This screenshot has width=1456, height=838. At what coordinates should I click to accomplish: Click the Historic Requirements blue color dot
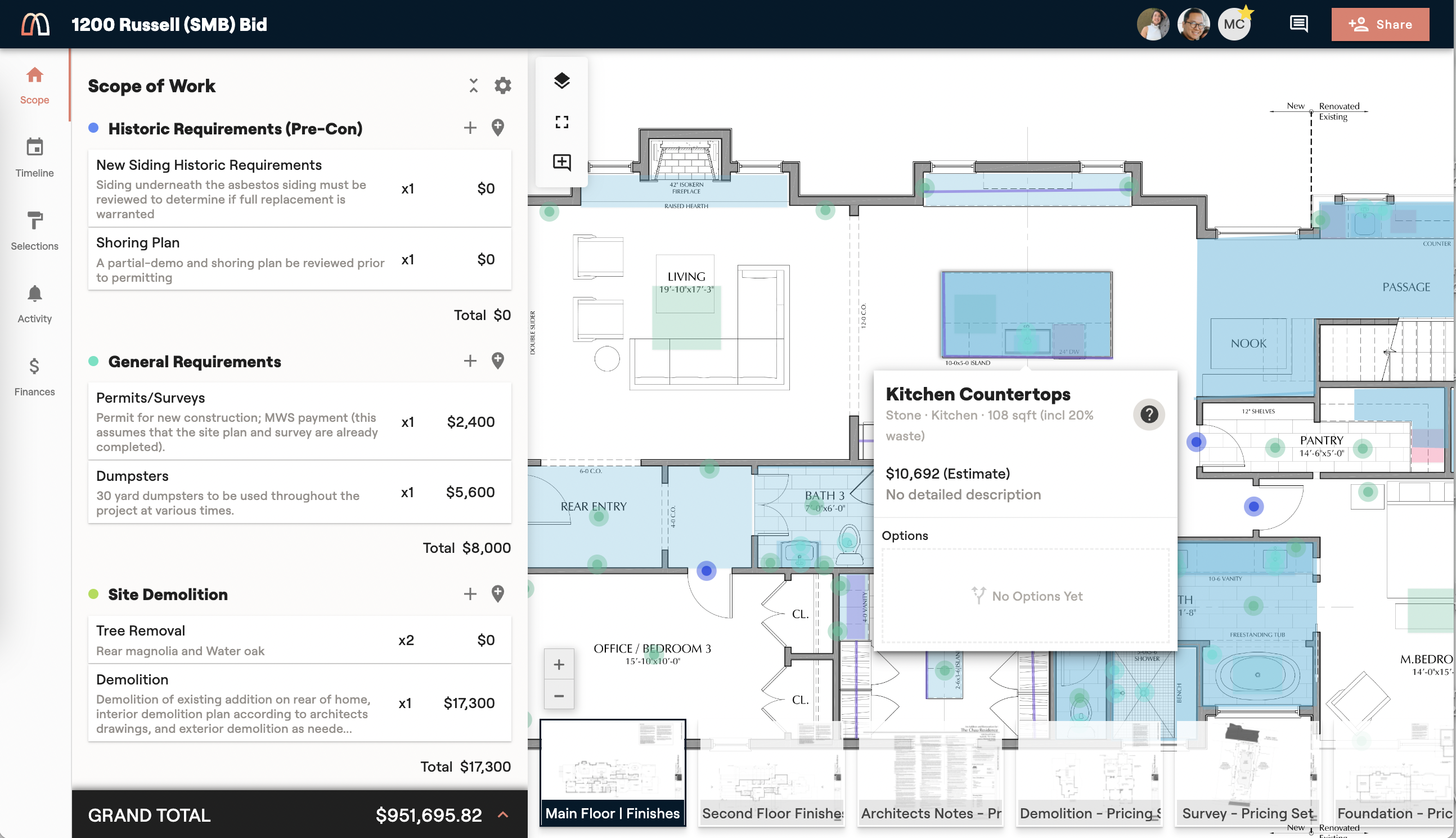point(93,128)
